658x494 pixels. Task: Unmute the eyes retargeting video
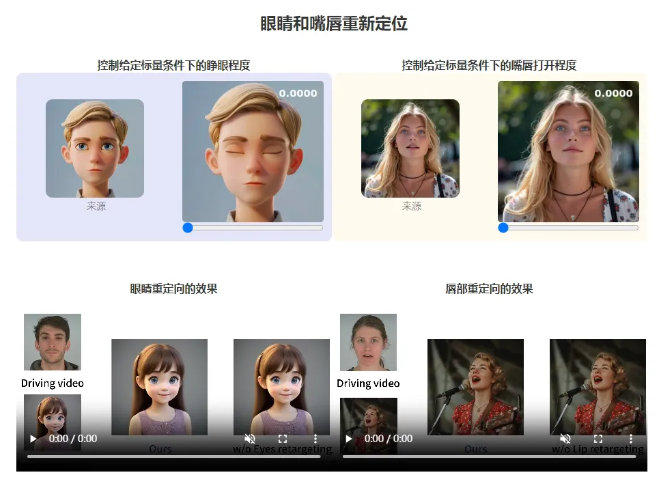click(250, 439)
